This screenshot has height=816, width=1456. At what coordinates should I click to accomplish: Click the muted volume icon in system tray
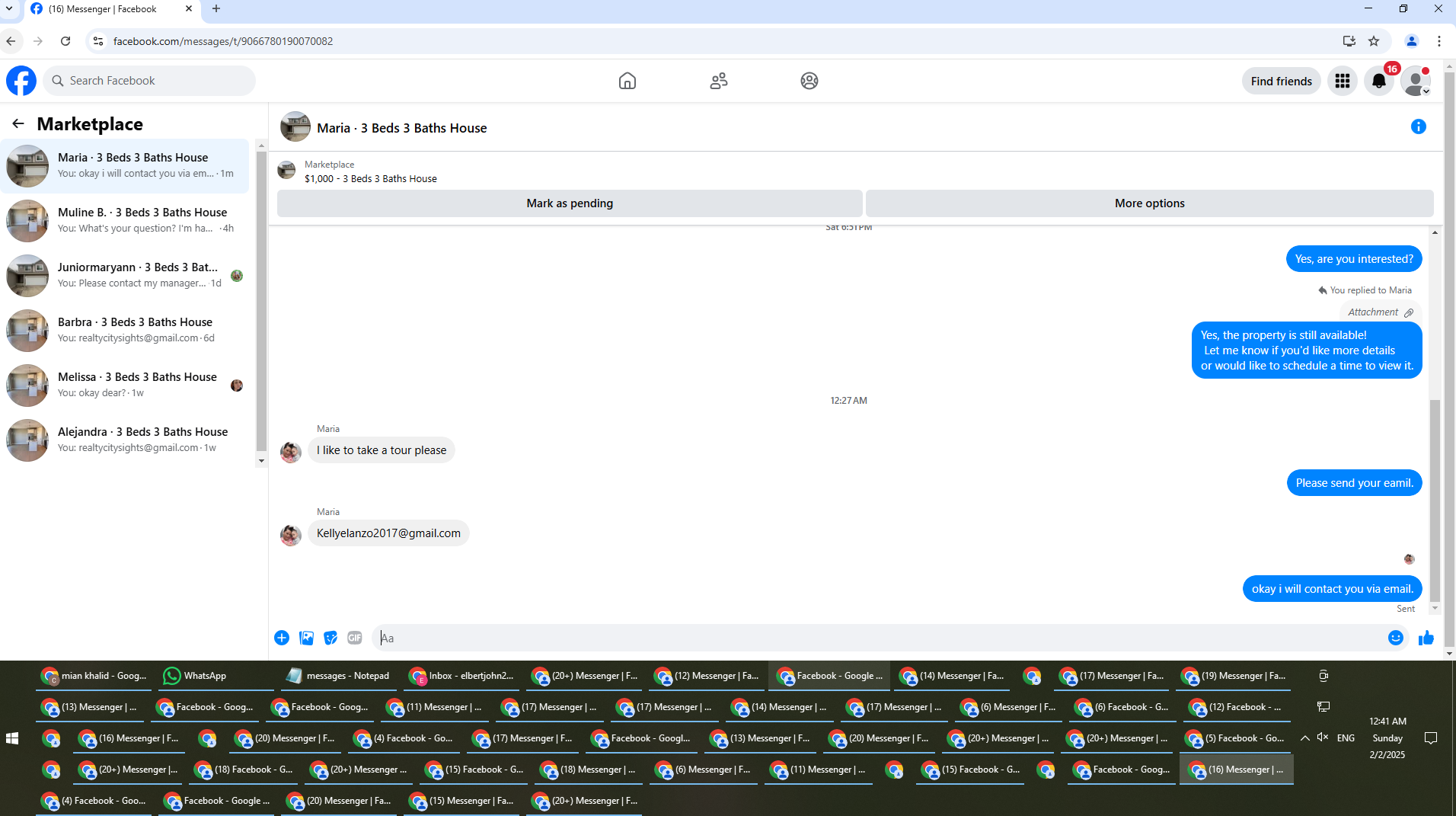tap(1323, 738)
